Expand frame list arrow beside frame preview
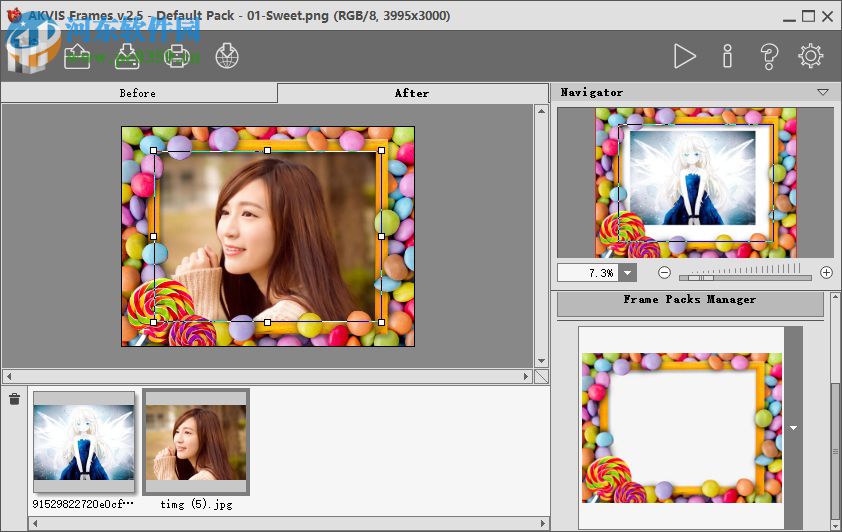Viewport: 842px width, 532px height. [793, 428]
